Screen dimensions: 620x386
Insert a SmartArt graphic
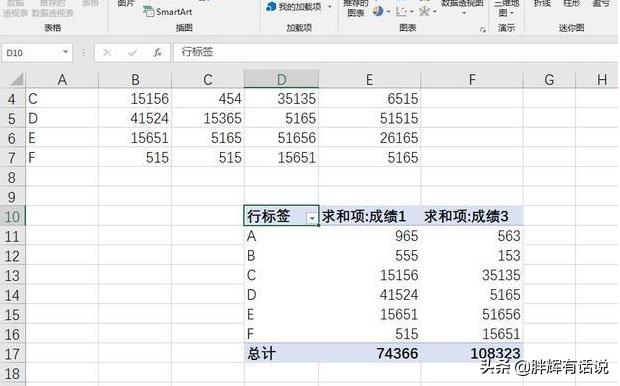pos(168,11)
